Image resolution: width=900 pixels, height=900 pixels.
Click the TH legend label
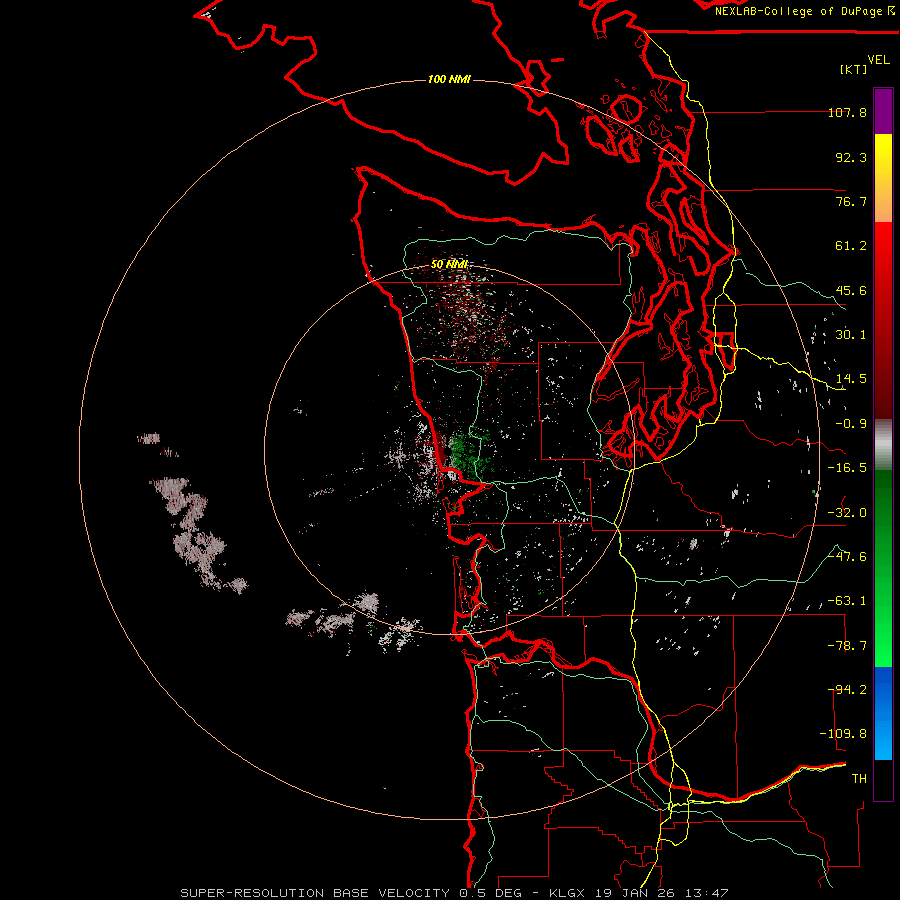click(x=859, y=779)
